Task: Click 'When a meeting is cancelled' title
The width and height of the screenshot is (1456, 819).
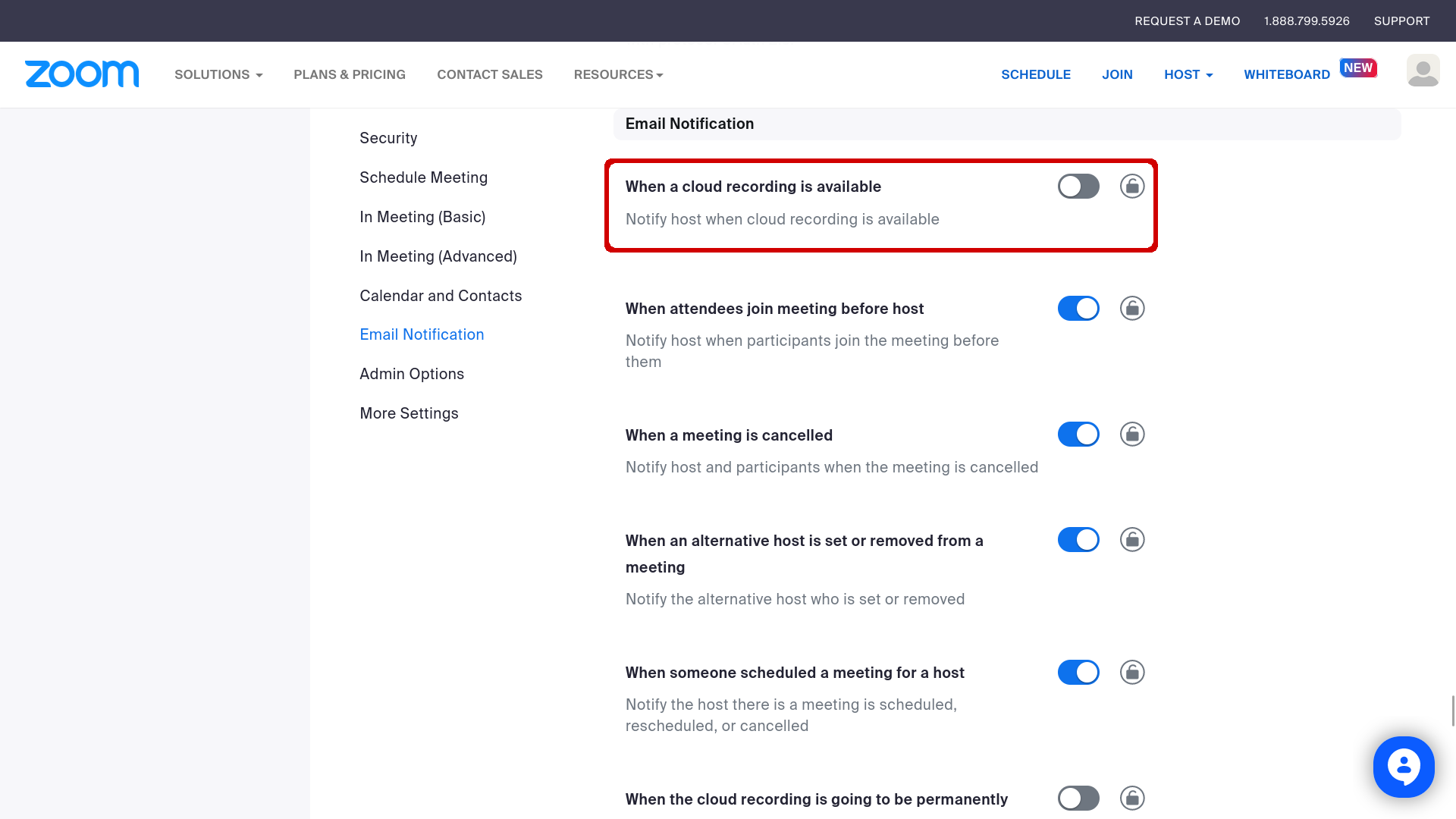Action: (729, 435)
